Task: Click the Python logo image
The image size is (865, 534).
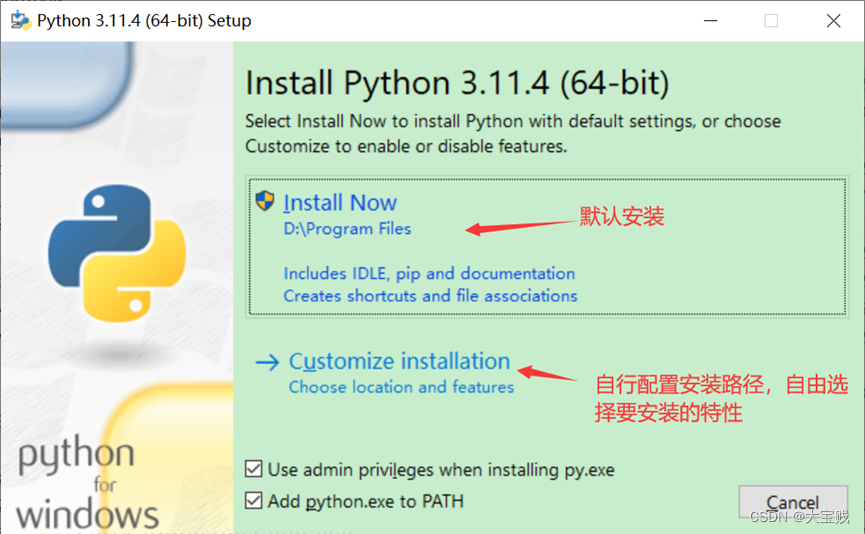Action: pos(117,253)
